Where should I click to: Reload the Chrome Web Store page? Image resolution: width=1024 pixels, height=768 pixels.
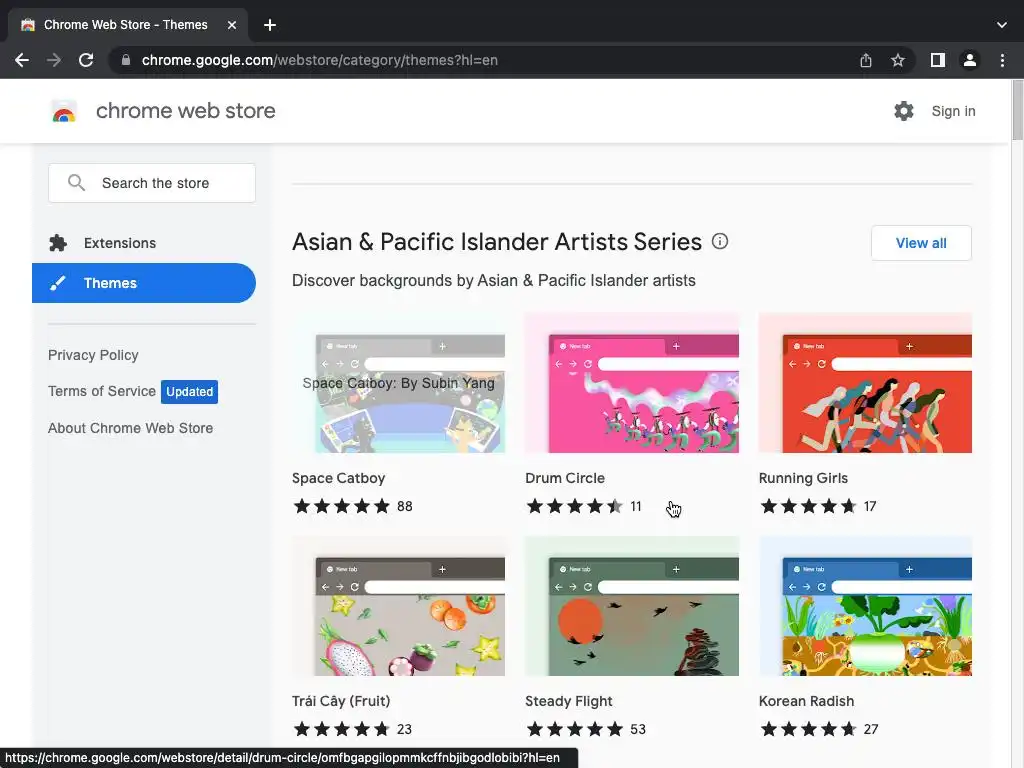click(86, 60)
